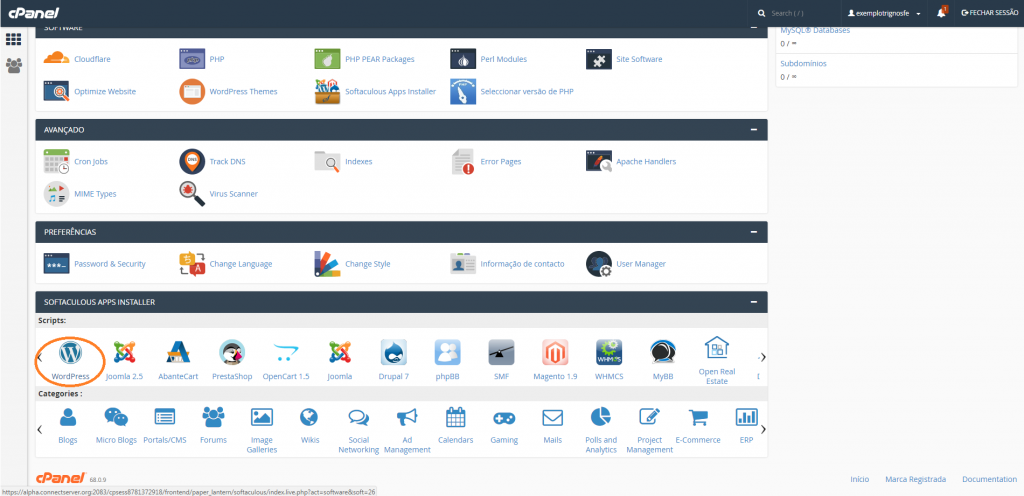Select the Drupal 7 script icon

coord(394,352)
